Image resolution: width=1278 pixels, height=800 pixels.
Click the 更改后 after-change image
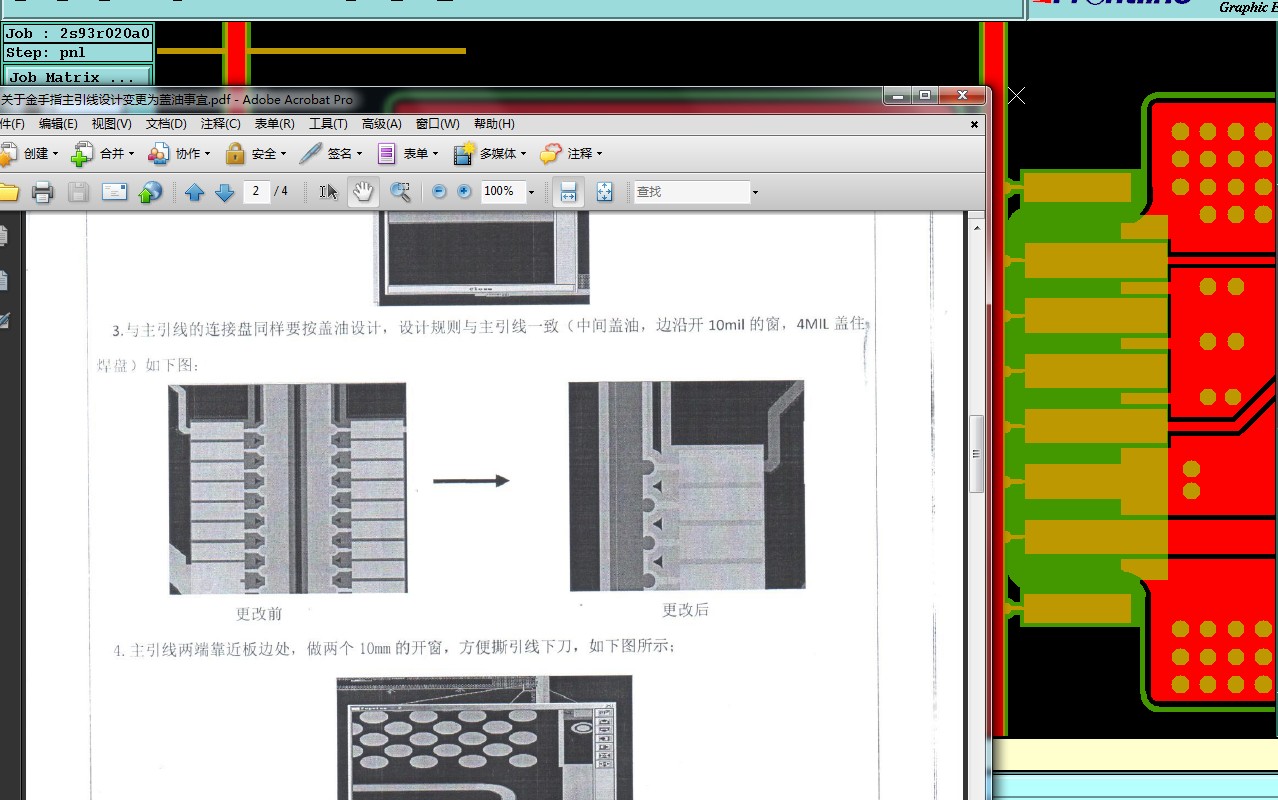click(687, 486)
